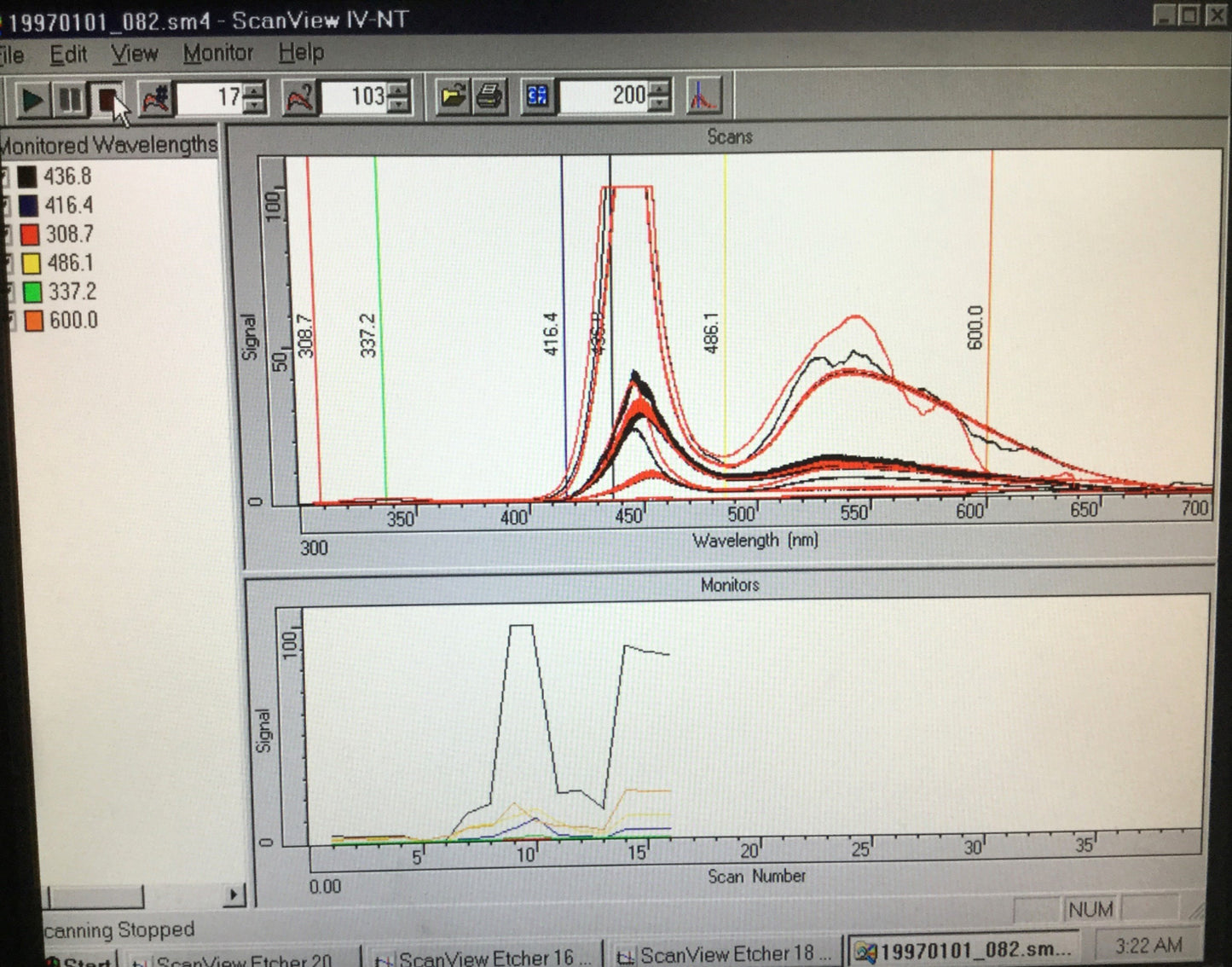
Task: Start scanning with the green play button
Action: 31,99
